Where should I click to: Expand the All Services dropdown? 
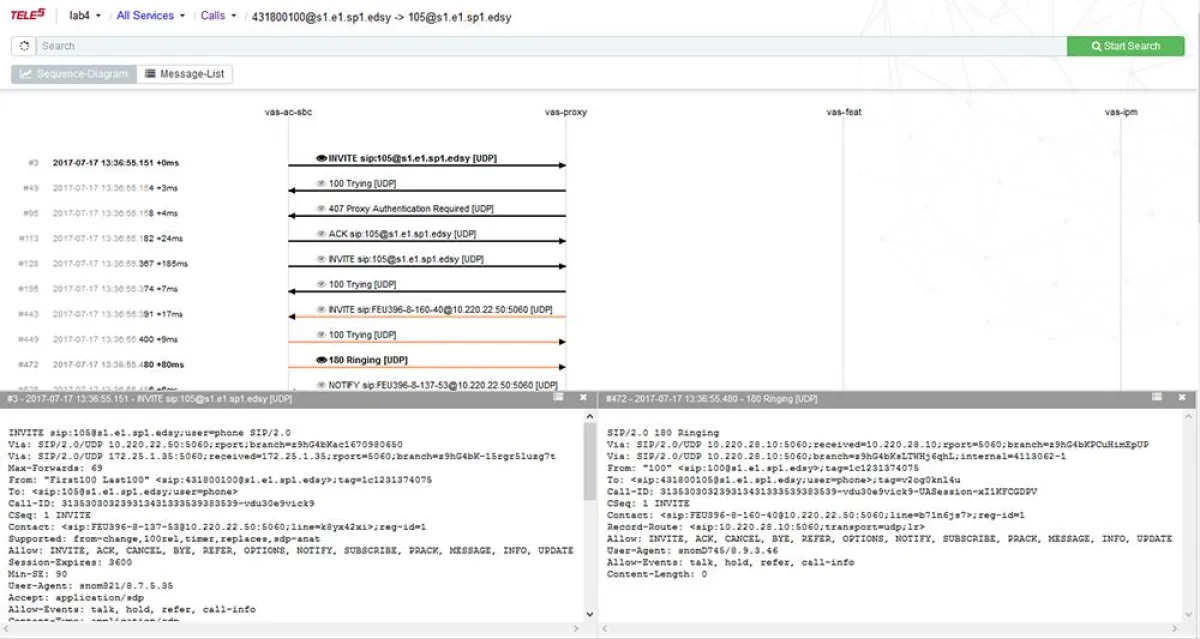pos(150,16)
